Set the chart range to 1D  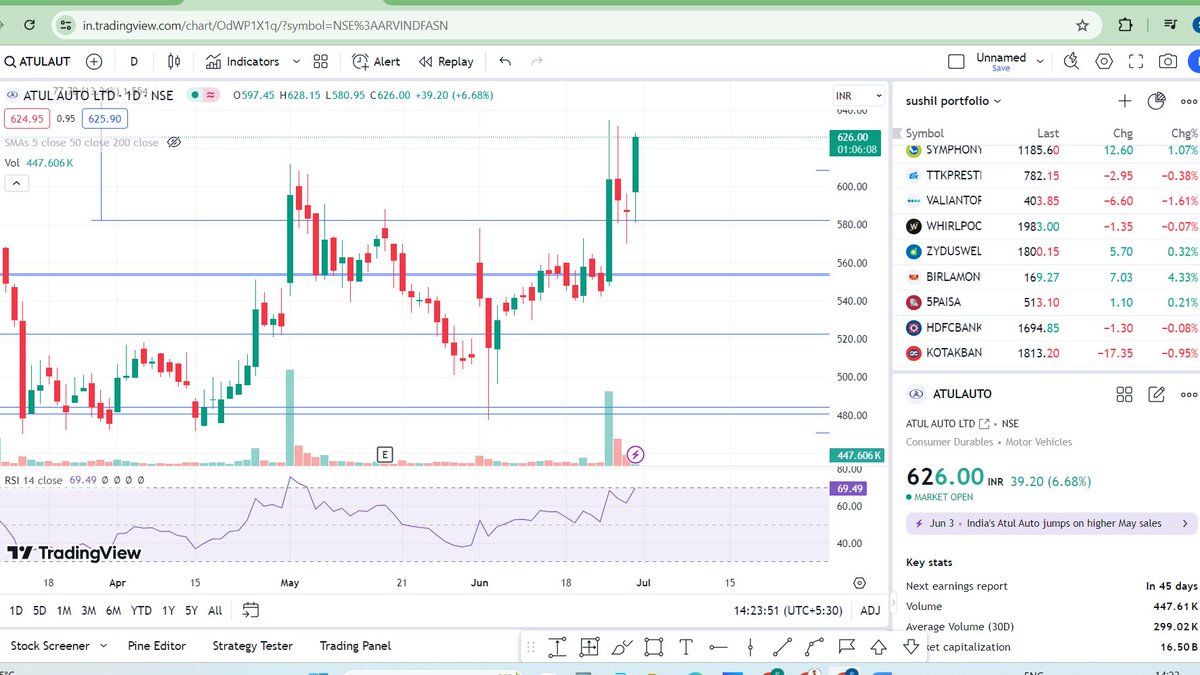[x=16, y=610]
